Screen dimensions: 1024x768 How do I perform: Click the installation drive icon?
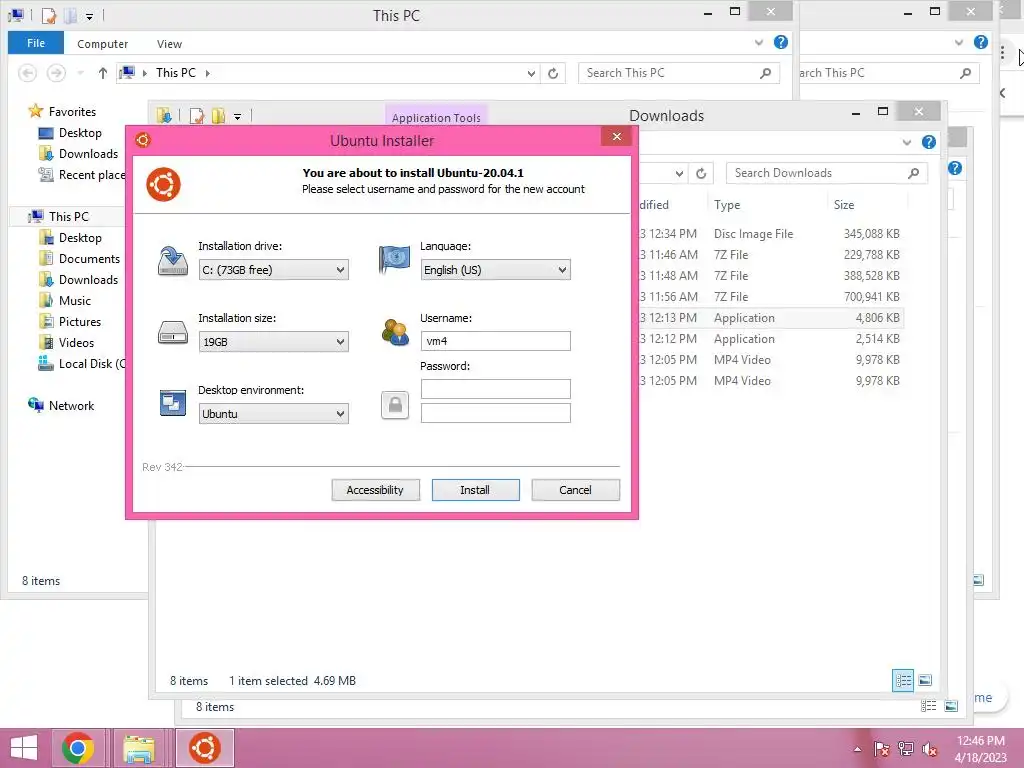[173, 261]
